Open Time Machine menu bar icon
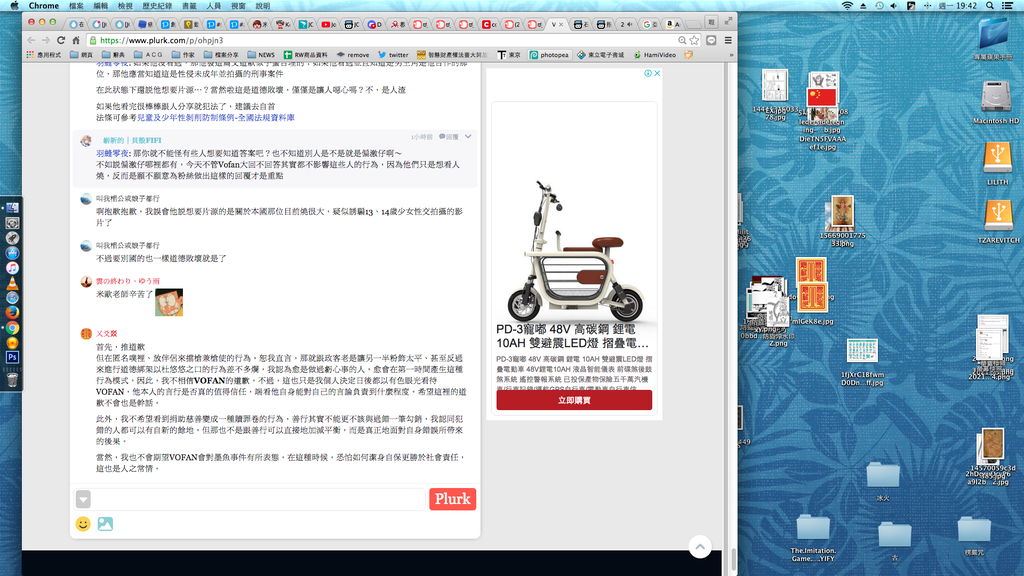Viewport: 1024px width, 576px height. click(879, 6)
